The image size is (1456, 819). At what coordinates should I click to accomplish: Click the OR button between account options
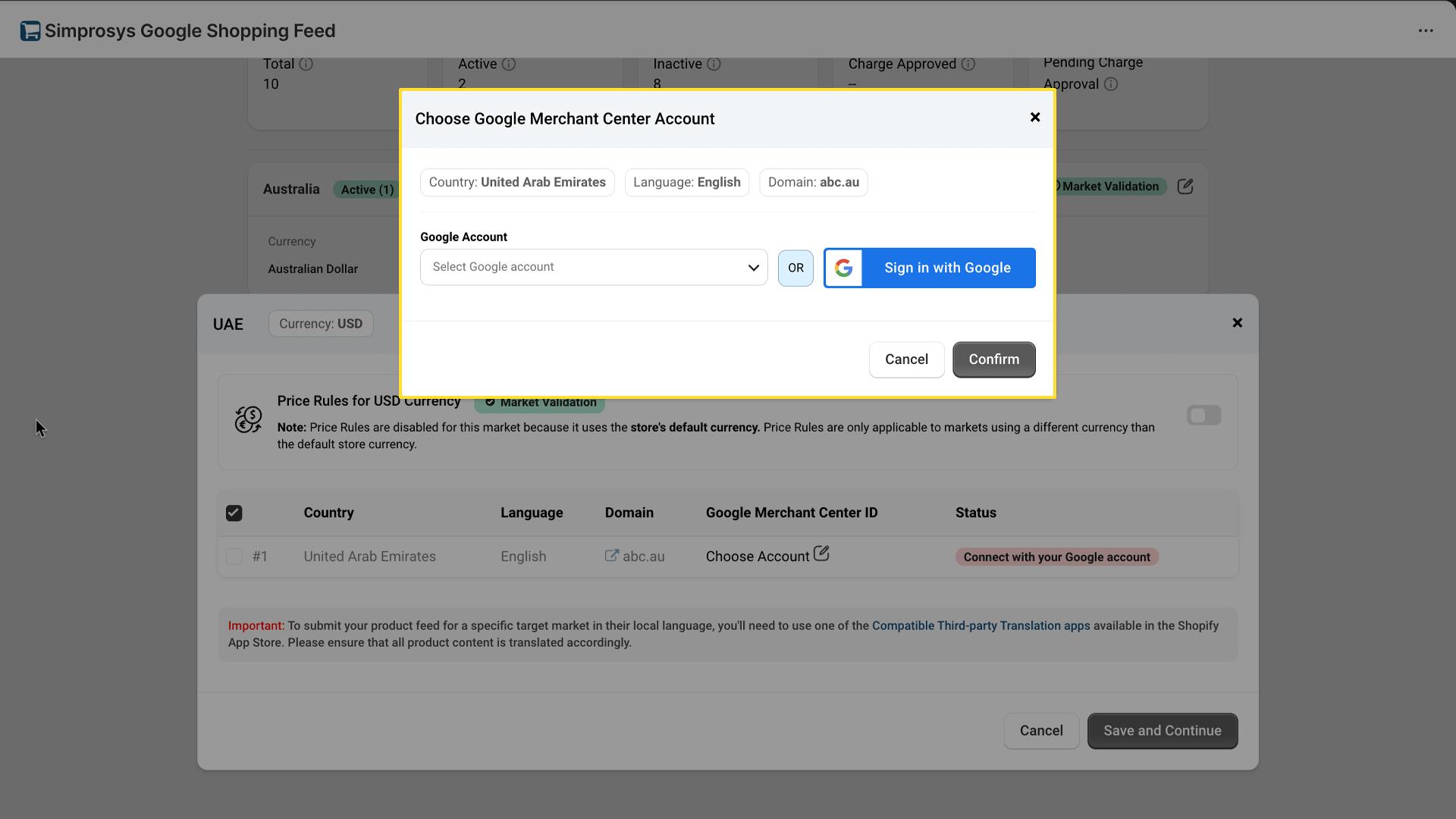coord(795,268)
